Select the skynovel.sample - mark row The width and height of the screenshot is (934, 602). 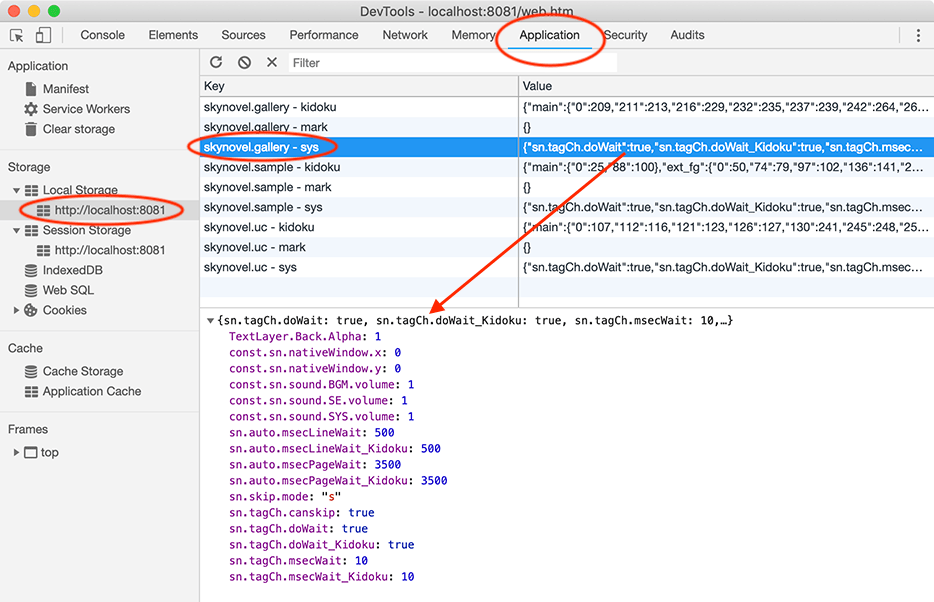pyautogui.click(x=566, y=188)
